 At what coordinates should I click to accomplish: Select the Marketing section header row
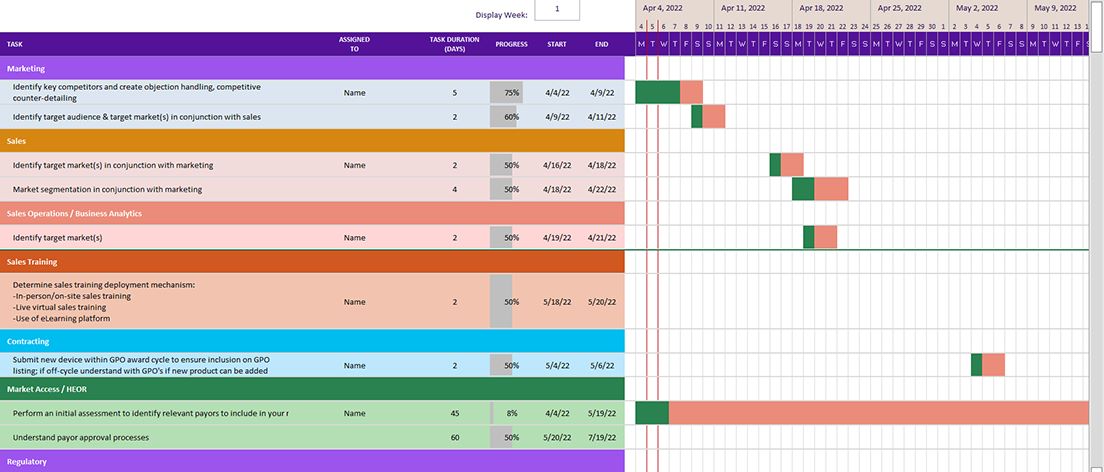pos(312,68)
